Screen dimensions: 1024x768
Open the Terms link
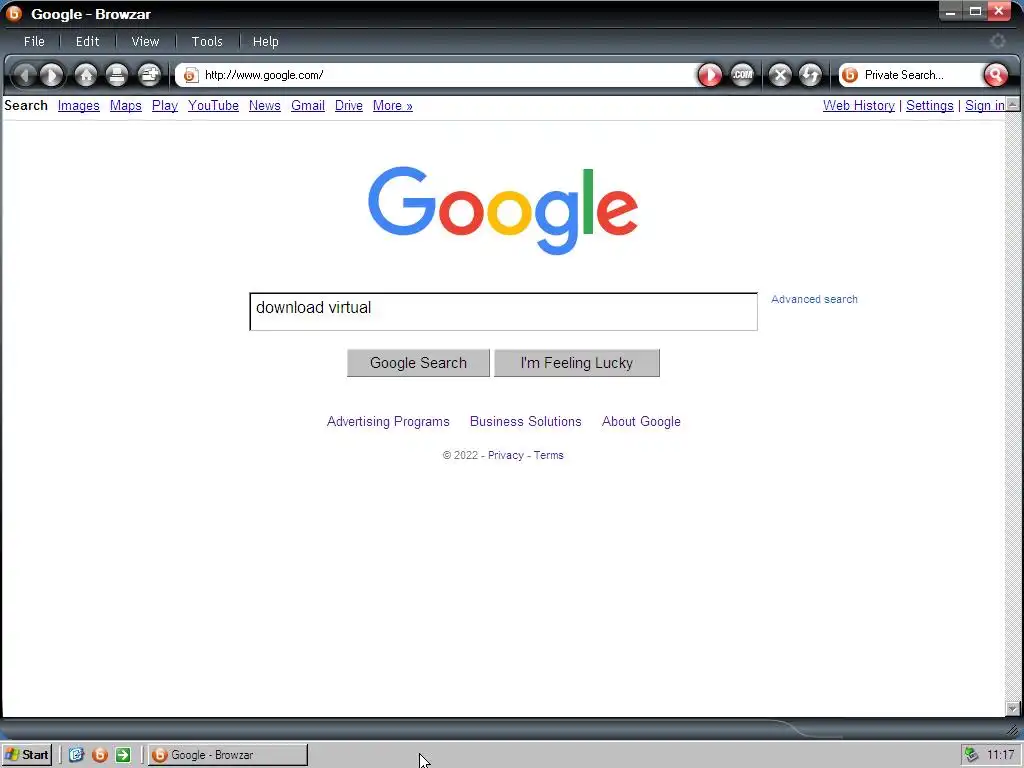coord(548,455)
